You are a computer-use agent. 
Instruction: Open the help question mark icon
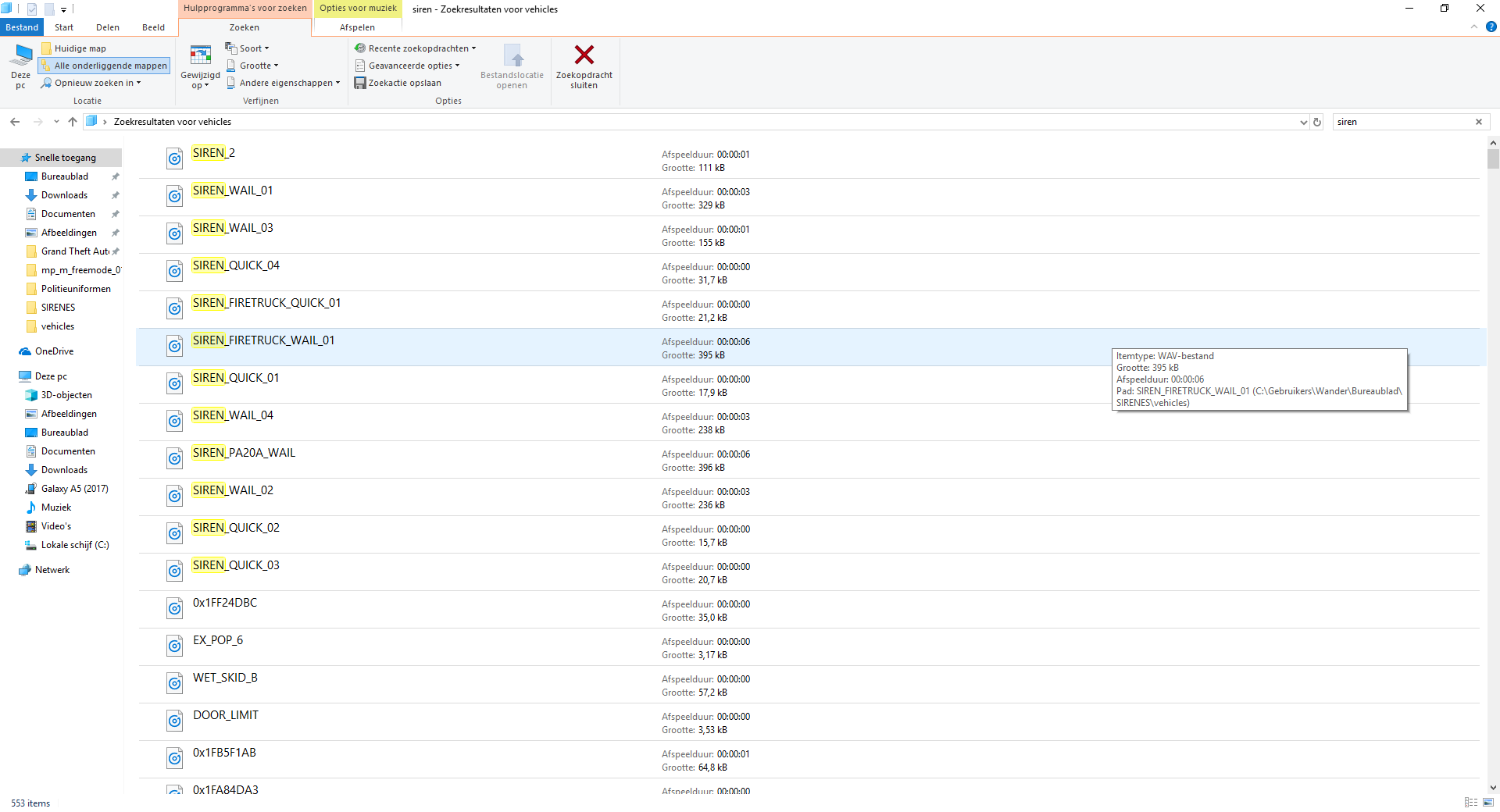[x=1491, y=27]
